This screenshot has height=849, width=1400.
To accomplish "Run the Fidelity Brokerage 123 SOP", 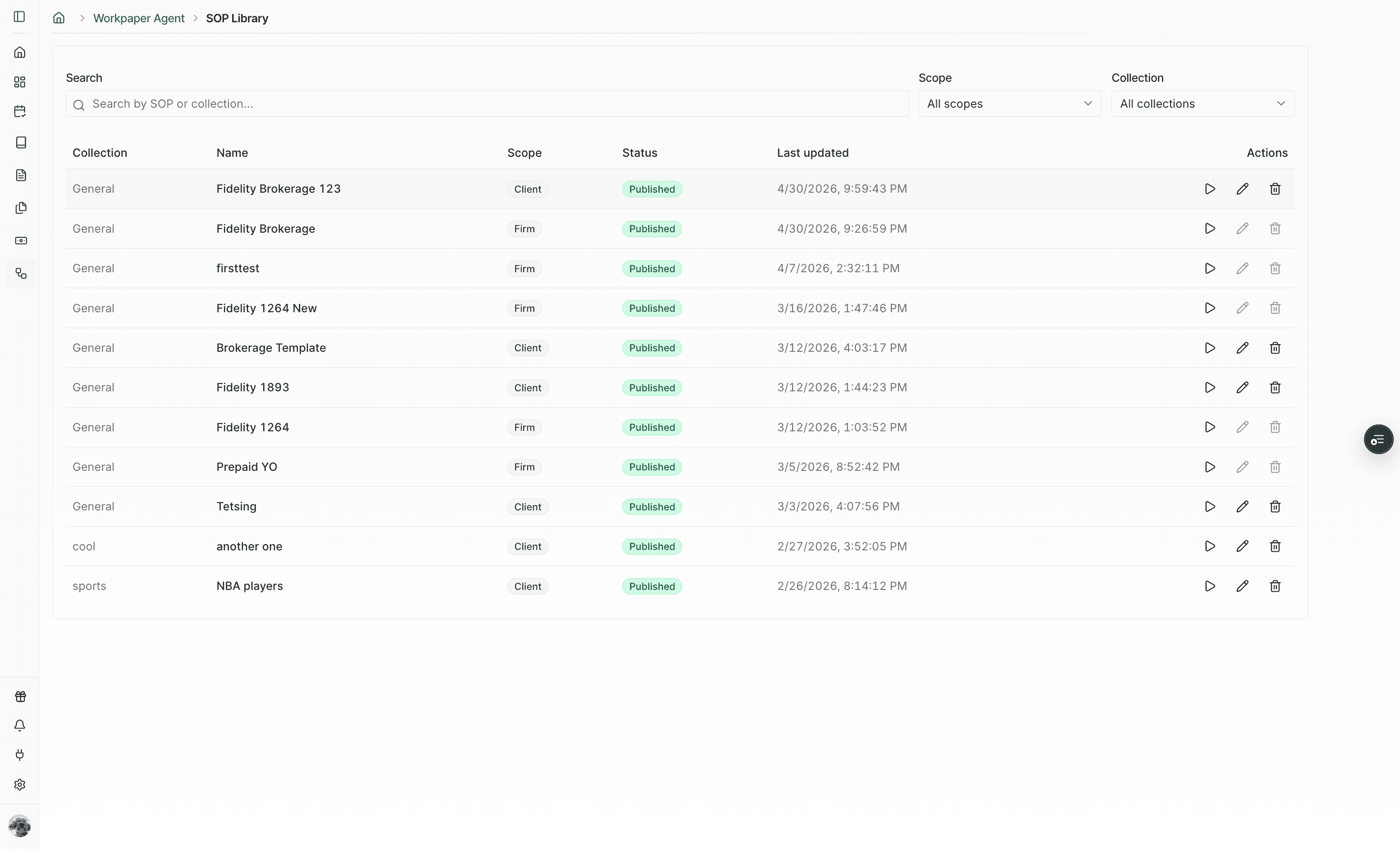I will click(x=1210, y=189).
